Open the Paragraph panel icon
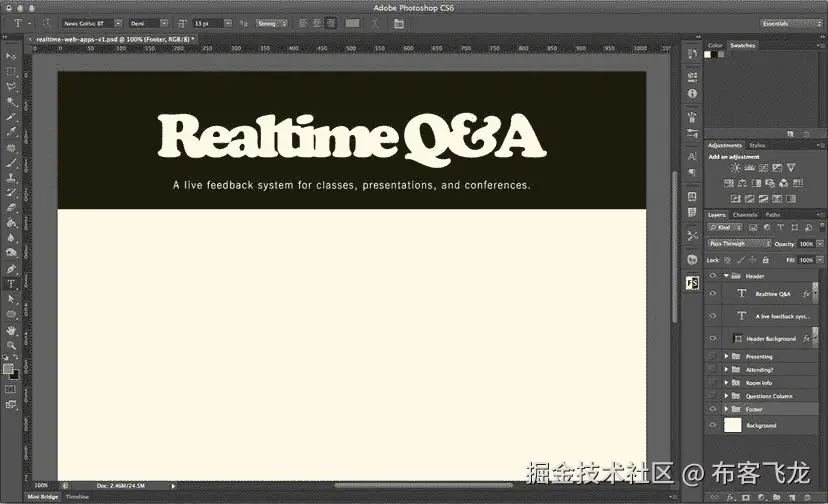This screenshot has width=828, height=504. pyautogui.click(x=692, y=172)
